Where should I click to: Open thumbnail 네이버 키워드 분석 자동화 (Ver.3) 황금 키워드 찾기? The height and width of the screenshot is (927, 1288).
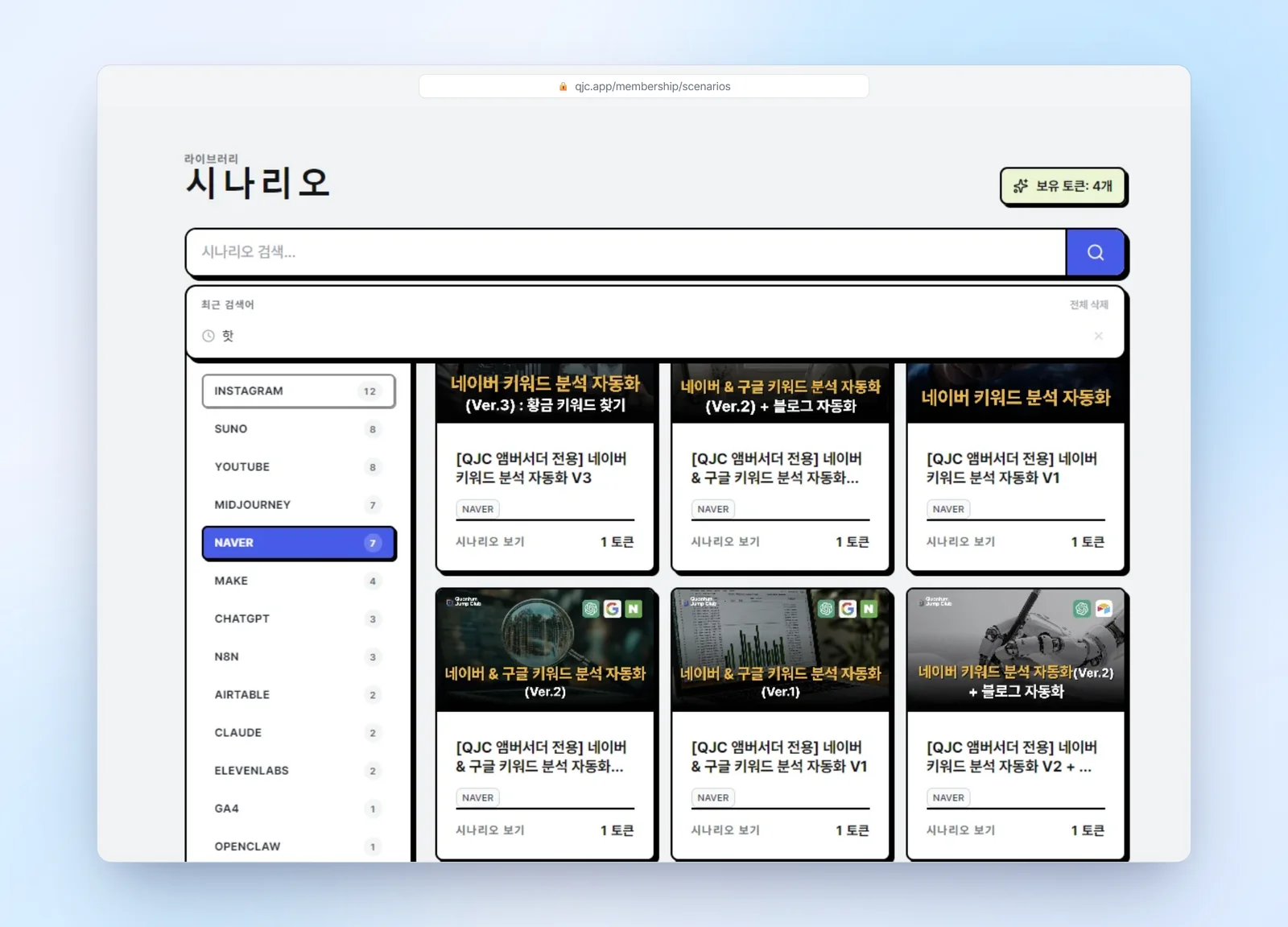(545, 393)
